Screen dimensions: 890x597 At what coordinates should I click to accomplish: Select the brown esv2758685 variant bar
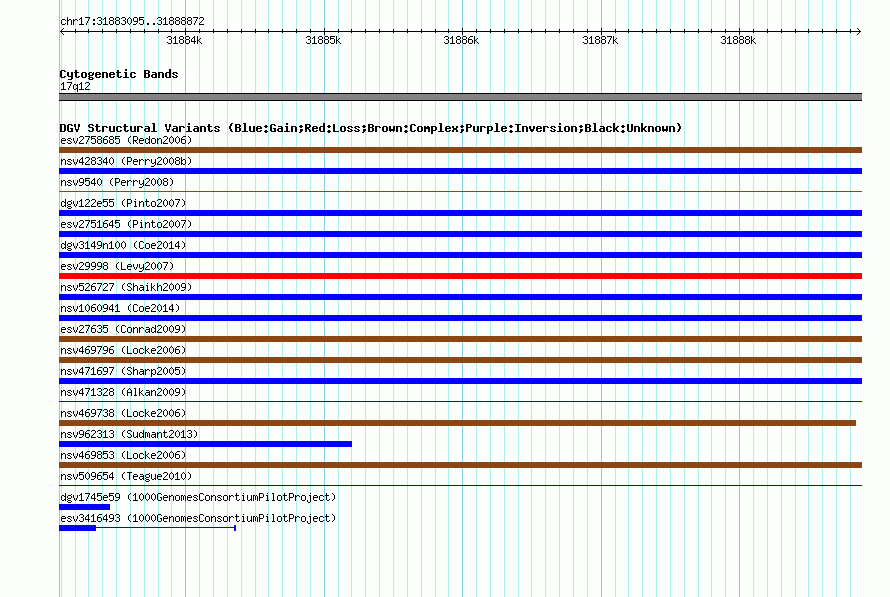[x=460, y=150]
